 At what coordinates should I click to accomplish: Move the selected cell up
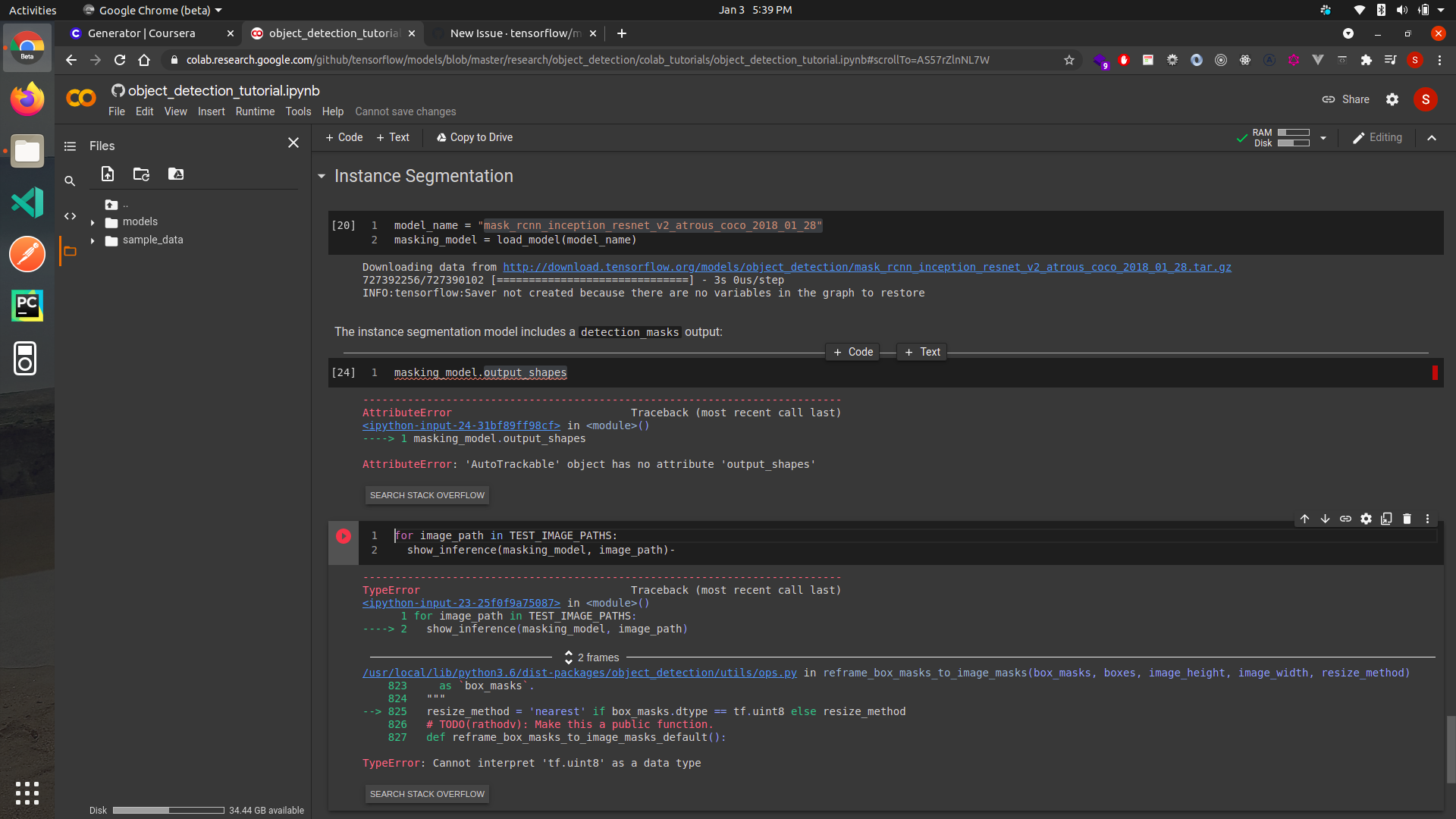pos(1305,519)
